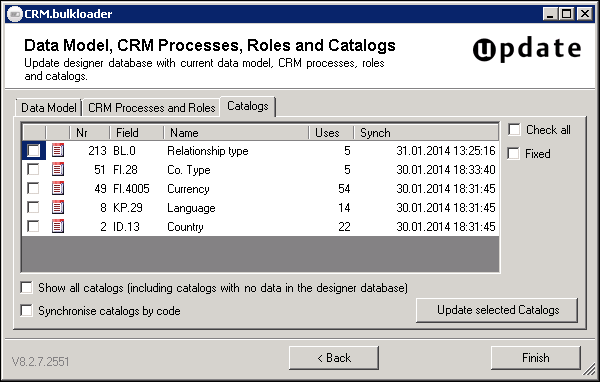Click the CRM.bulkloader title bar icon
Image resolution: width=600 pixels, height=382 pixels.
(15, 14)
